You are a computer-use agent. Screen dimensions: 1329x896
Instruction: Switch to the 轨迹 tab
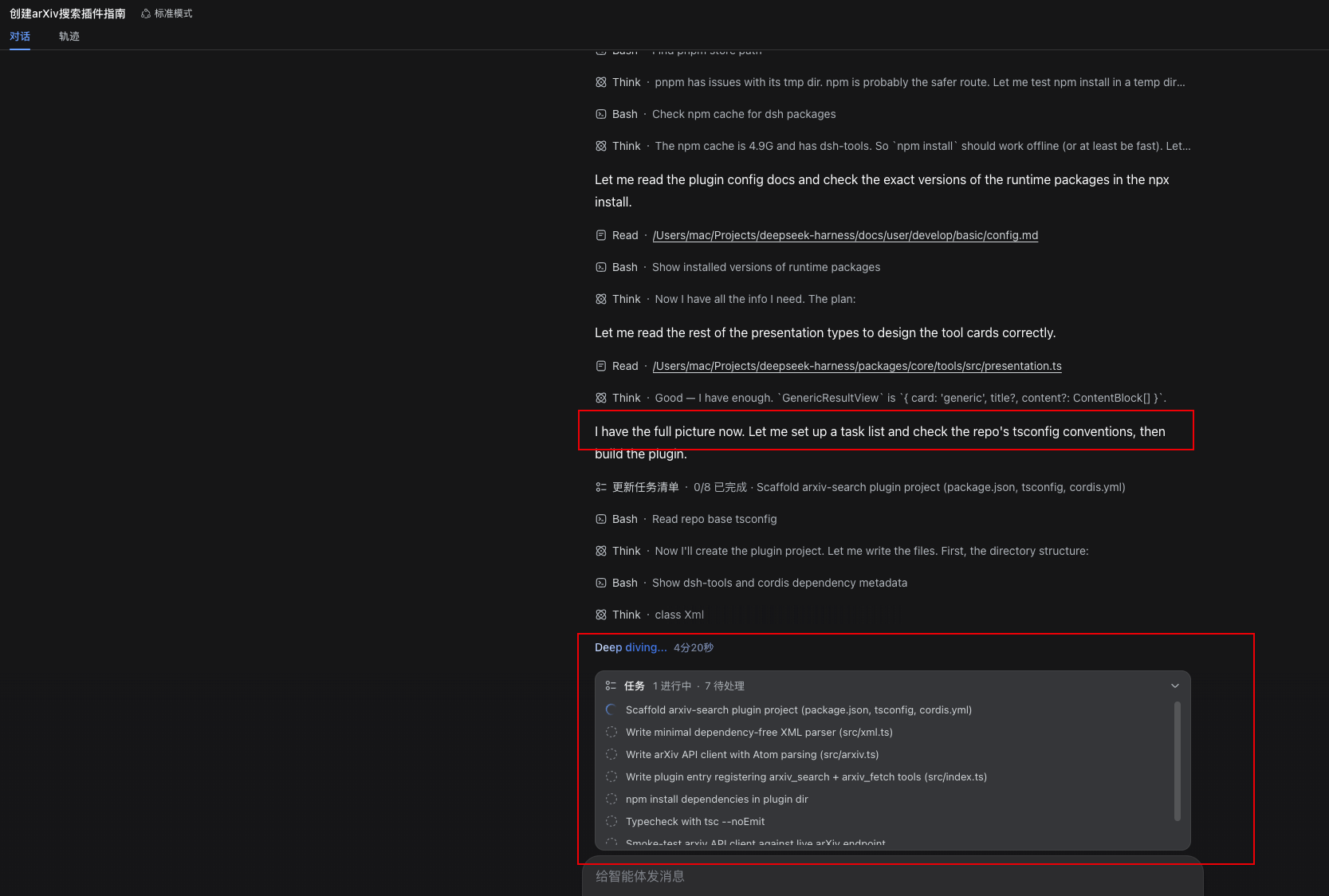coord(69,37)
